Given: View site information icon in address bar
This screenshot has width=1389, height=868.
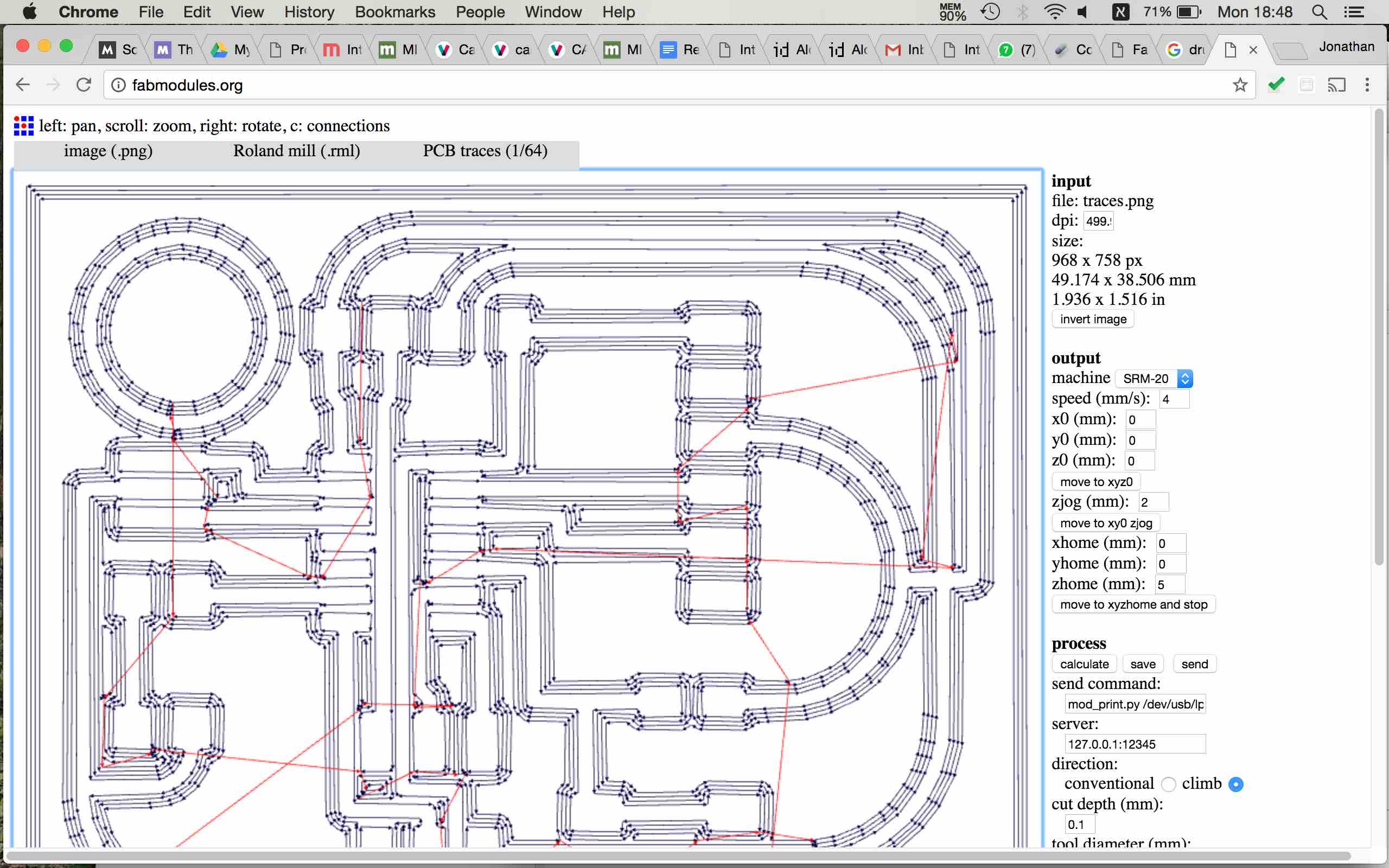Looking at the screenshot, I should pos(118,85).
